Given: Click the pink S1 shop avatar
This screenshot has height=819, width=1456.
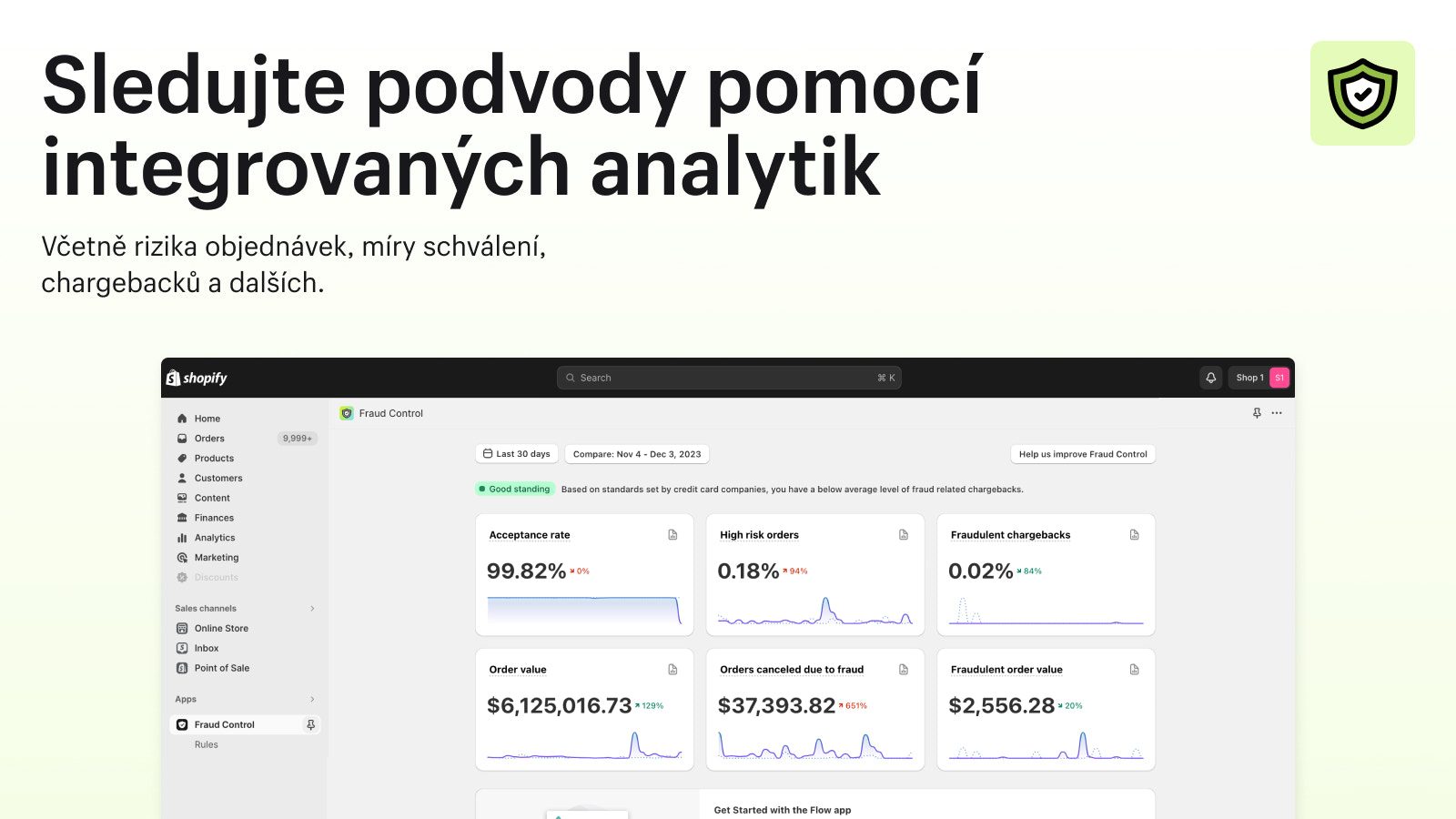Looking at the screenshot, I should pos(1279,378).
